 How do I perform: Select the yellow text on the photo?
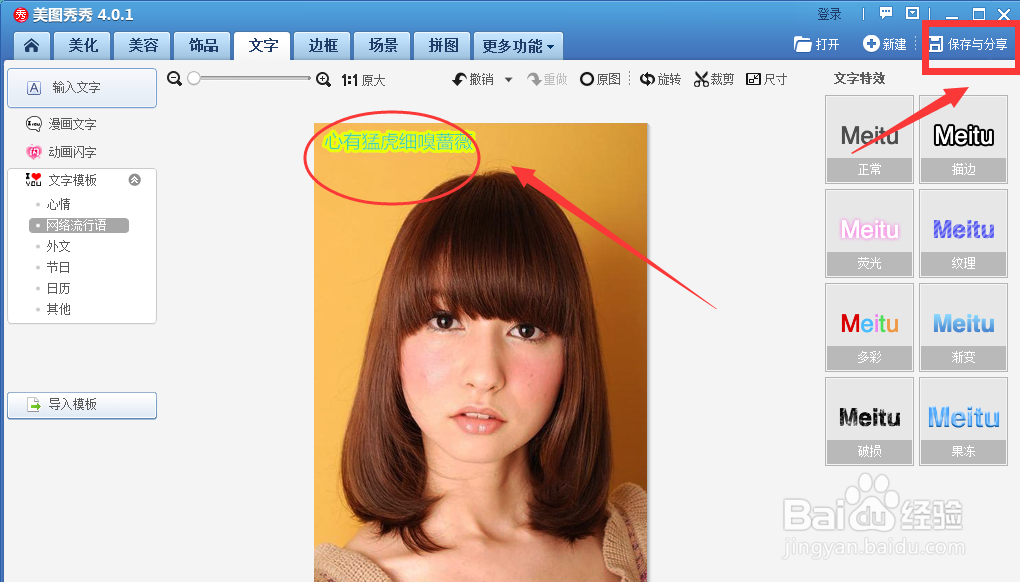[x=399, y=141]
